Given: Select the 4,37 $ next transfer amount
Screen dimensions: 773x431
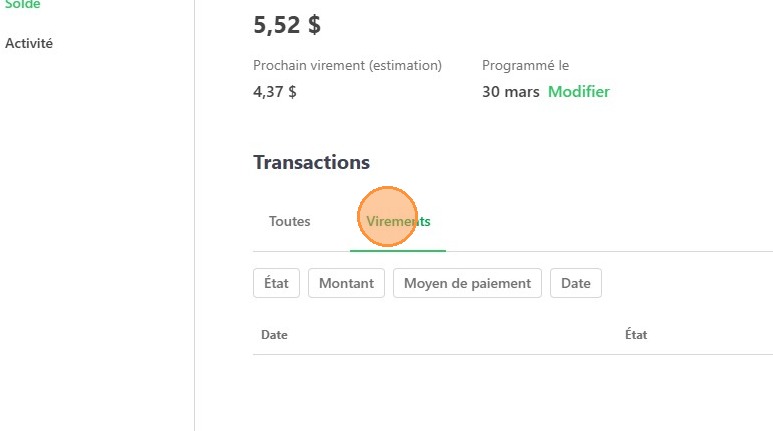Looking at the screenshot, I should (x=275, y=92).
